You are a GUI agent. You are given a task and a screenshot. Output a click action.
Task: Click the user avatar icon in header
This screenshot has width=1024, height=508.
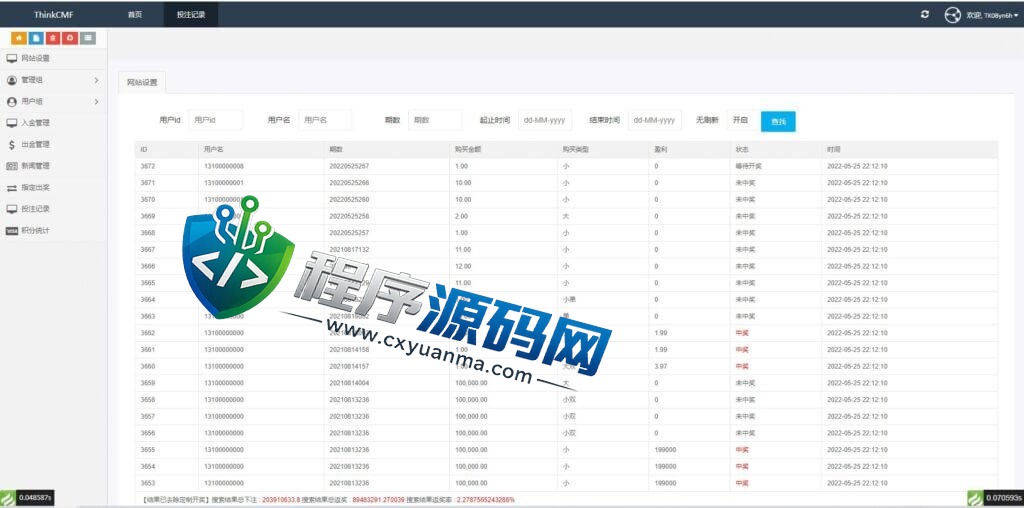tap(953, 14)
